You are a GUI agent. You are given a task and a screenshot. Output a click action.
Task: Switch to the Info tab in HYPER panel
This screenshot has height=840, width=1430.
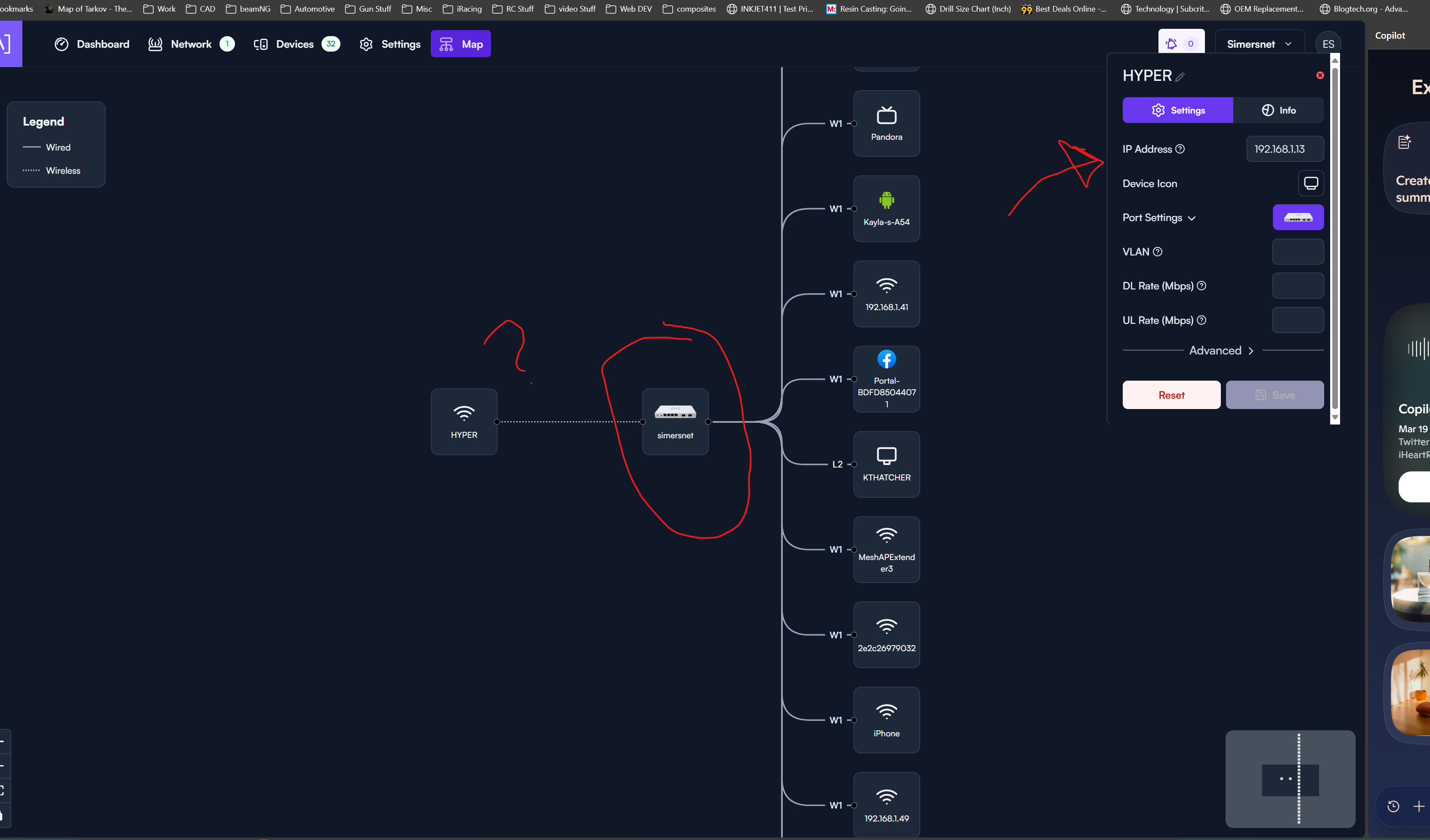tap(1279, 110)
